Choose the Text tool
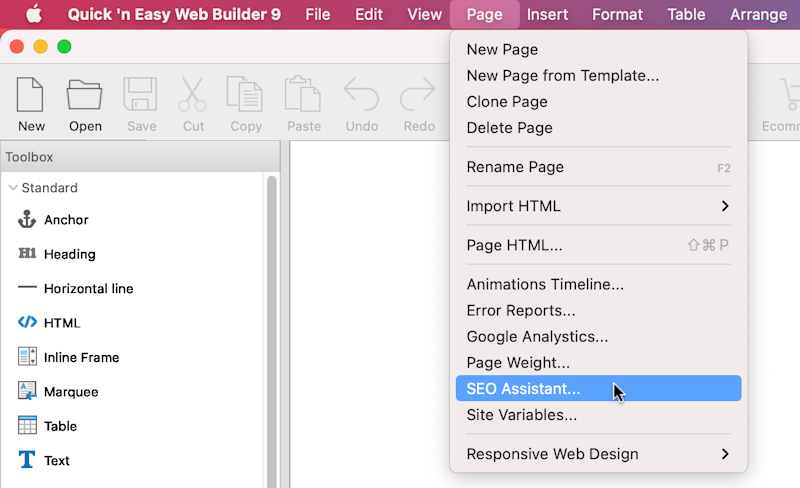This screenshot has height=488, width=800. [x=27, y=460]
